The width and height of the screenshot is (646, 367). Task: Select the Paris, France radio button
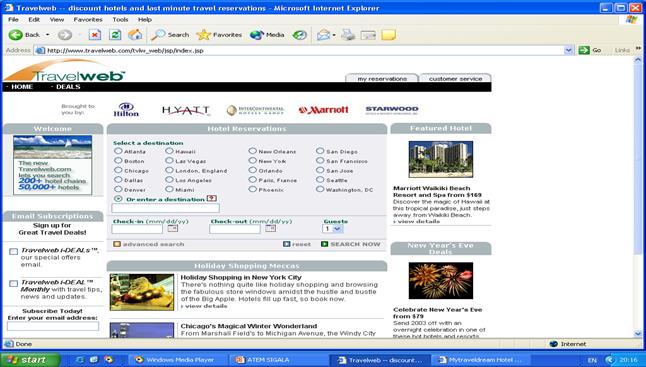click(253, 180)
